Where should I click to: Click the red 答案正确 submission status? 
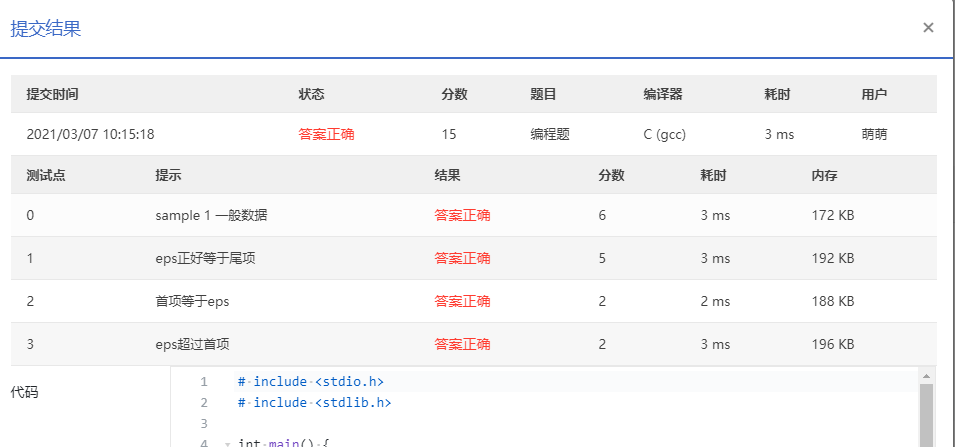(x=326, y=135)
